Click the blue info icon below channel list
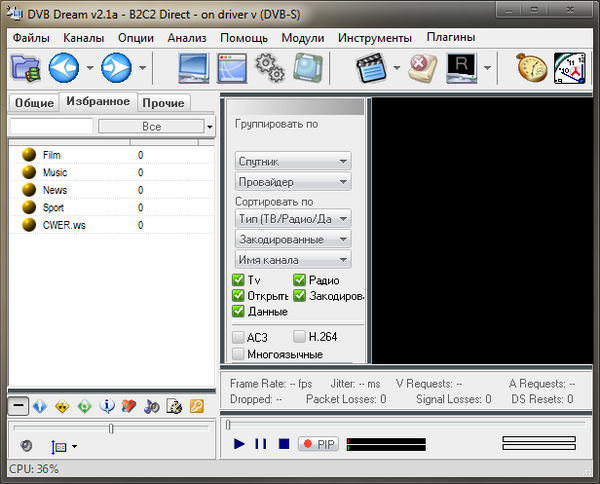The width and height of the screenshot is (600, 484). click(107, 406)
